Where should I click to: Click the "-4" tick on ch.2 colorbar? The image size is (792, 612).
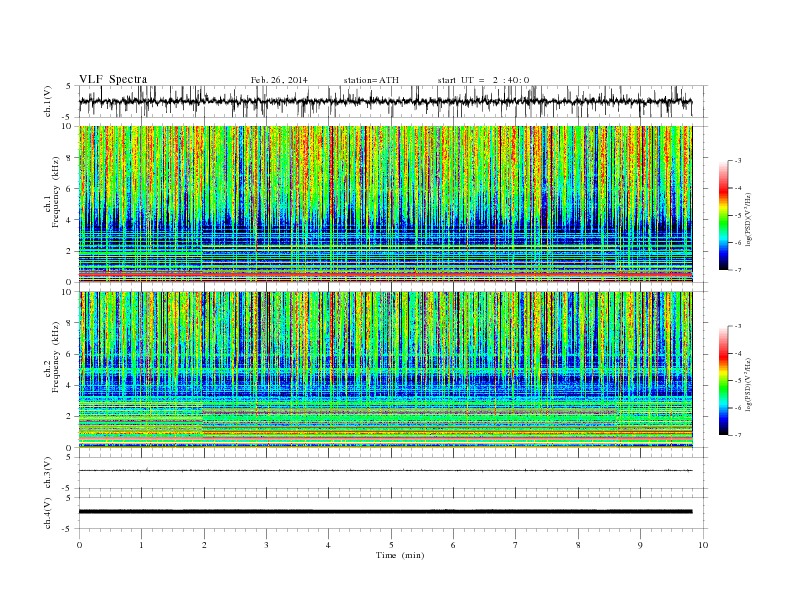coord(738,353)
